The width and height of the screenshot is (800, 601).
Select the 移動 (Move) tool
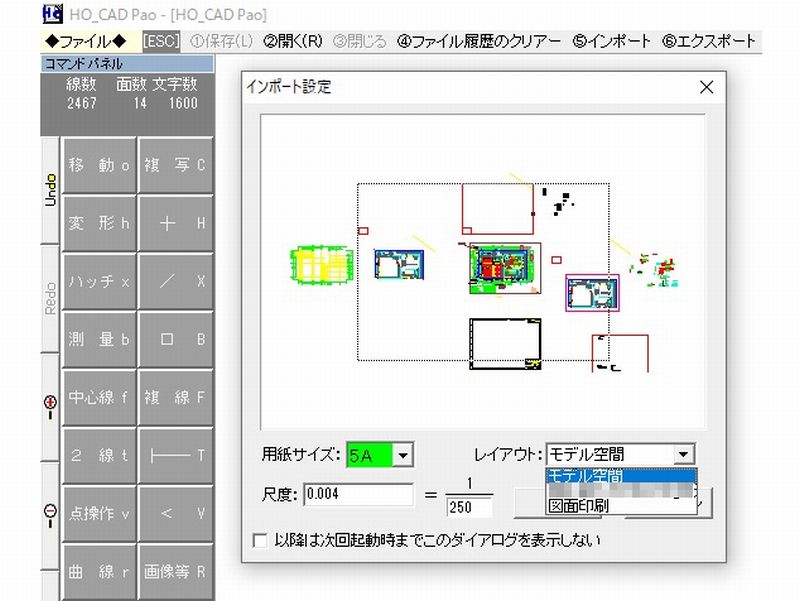pos(99,164)
